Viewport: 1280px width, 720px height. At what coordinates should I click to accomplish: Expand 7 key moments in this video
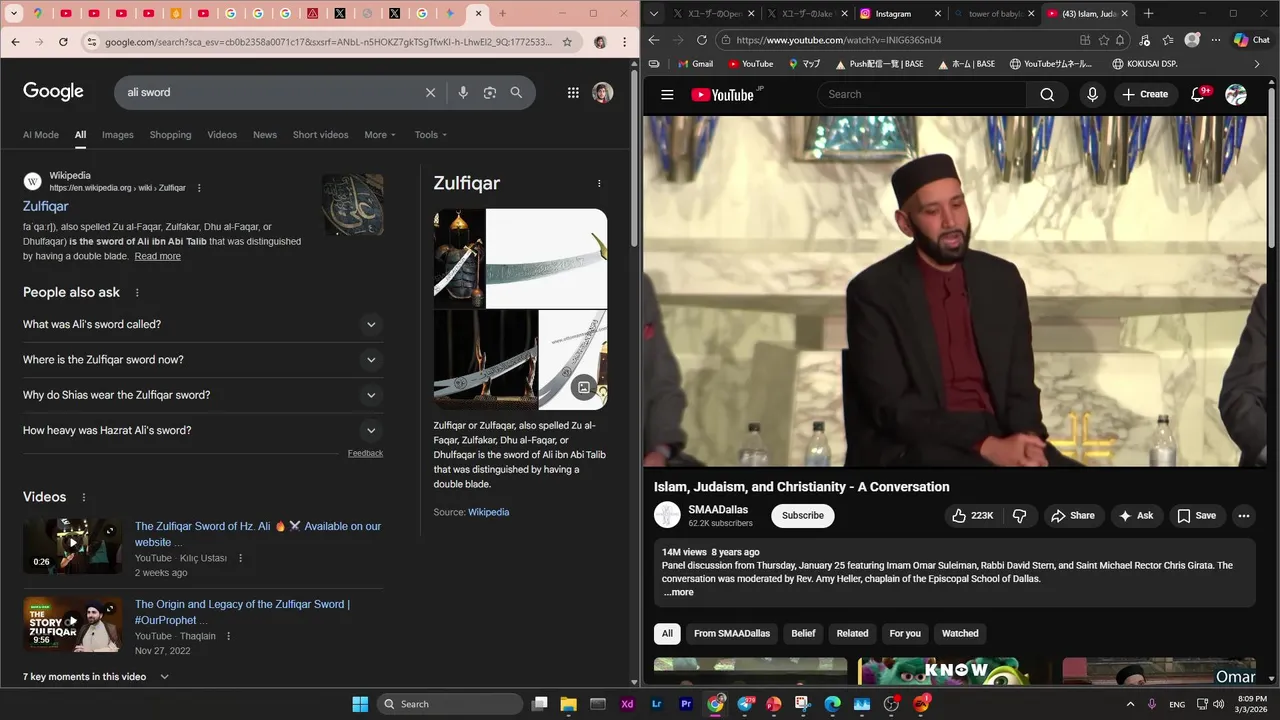tap(96, 677)
